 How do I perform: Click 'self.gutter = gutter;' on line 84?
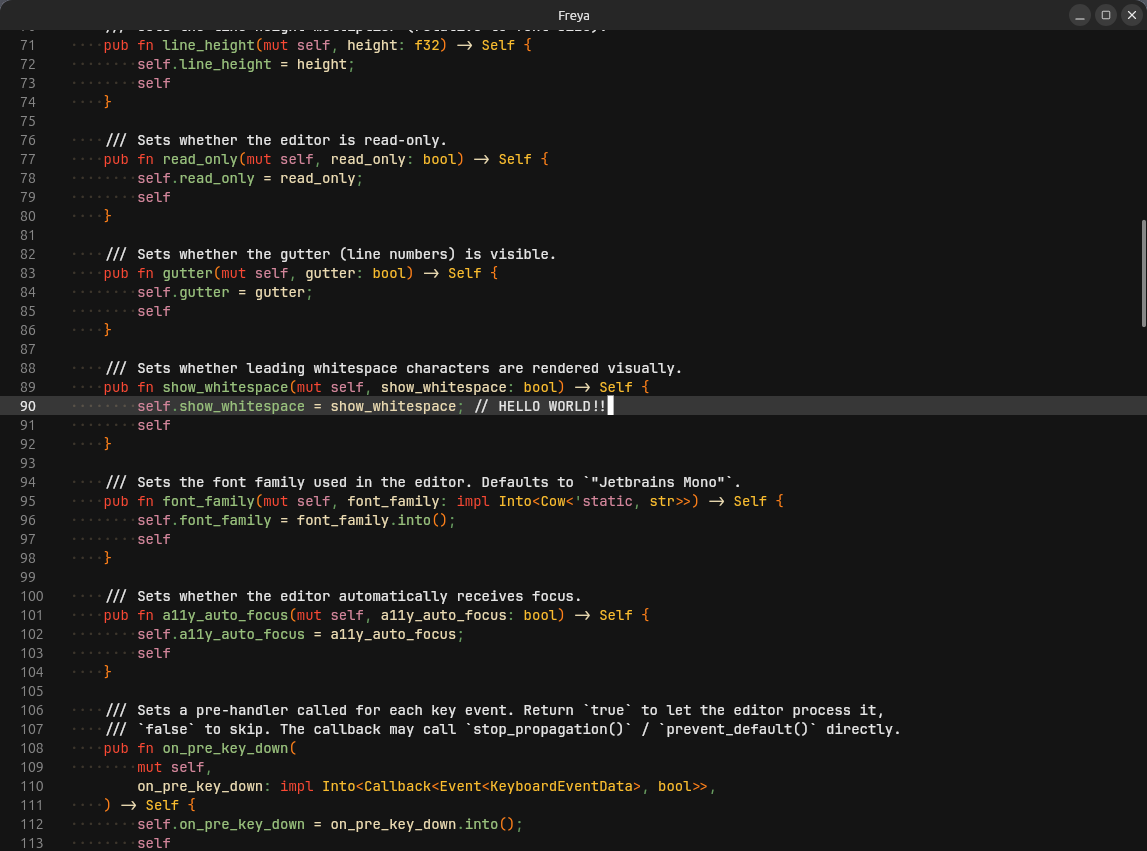[x=225, y=293]
